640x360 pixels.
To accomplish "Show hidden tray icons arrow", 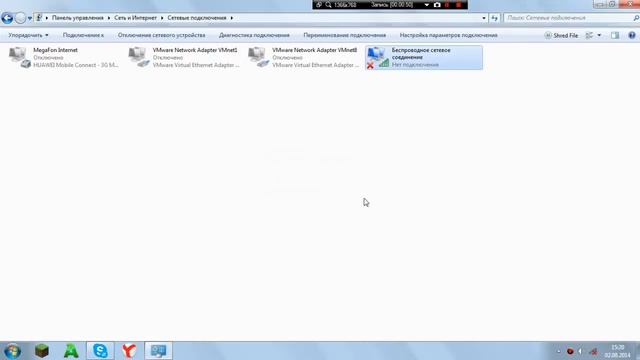I will click(x=559, y=351).
